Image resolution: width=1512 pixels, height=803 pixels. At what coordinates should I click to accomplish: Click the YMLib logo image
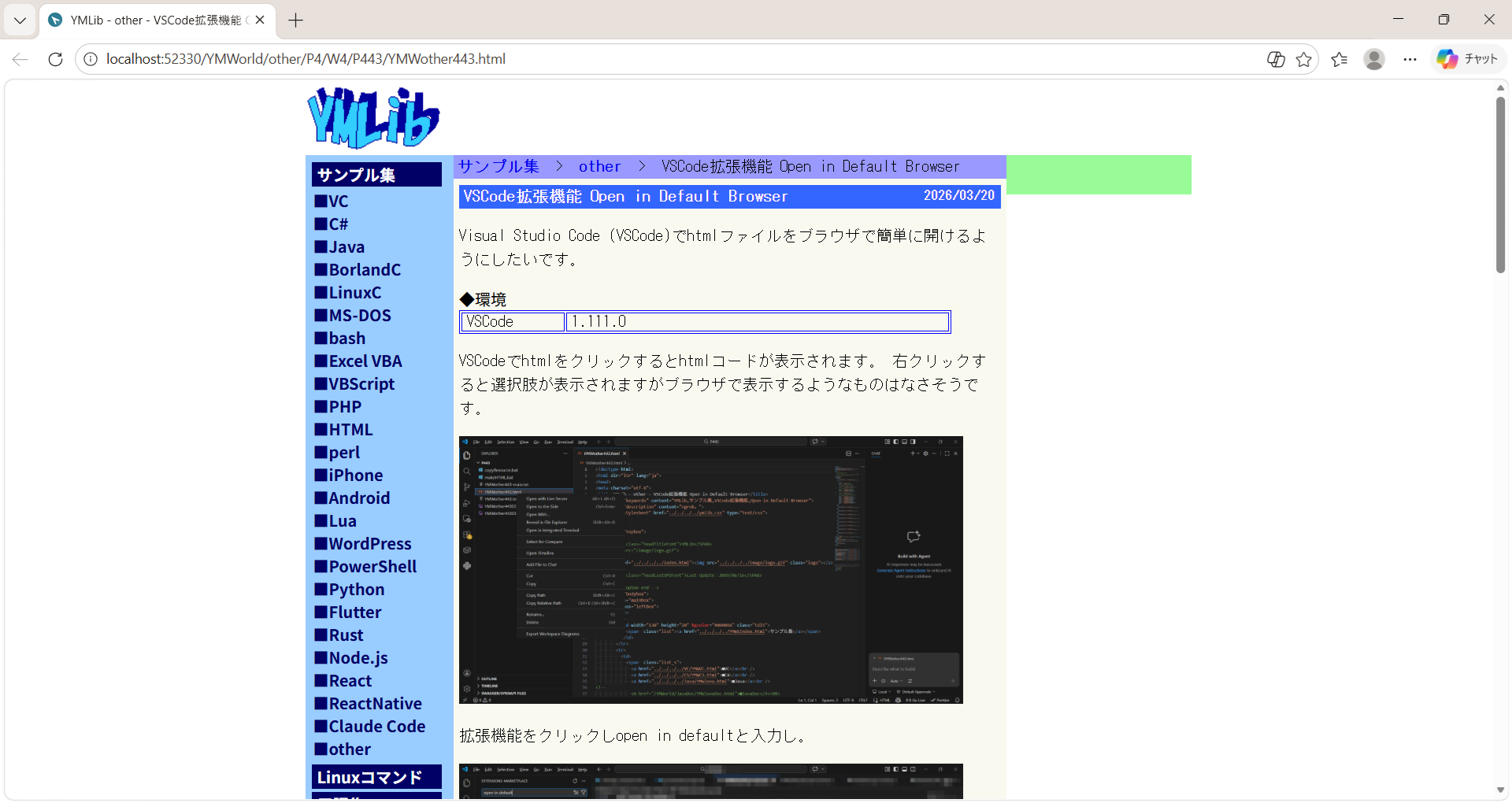(x=373, y=117)
